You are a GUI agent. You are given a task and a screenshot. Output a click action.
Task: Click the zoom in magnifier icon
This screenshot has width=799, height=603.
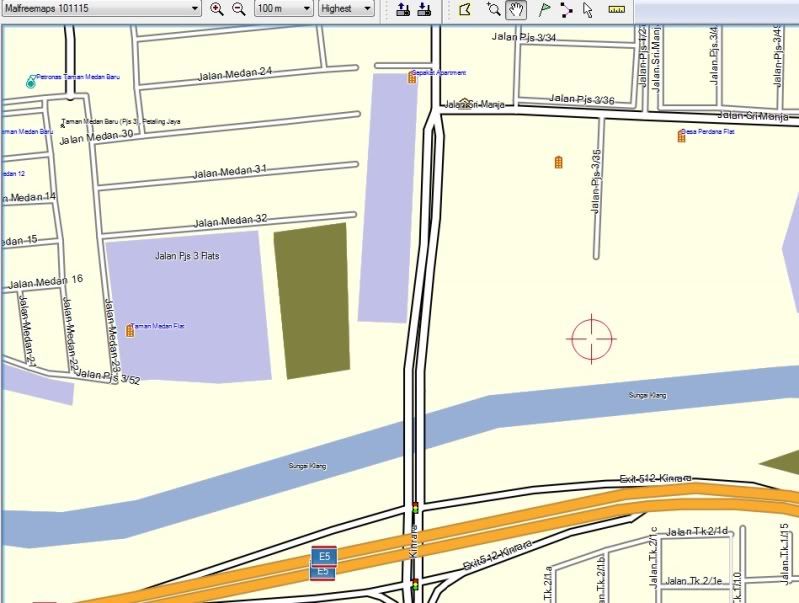click(217, 9)
